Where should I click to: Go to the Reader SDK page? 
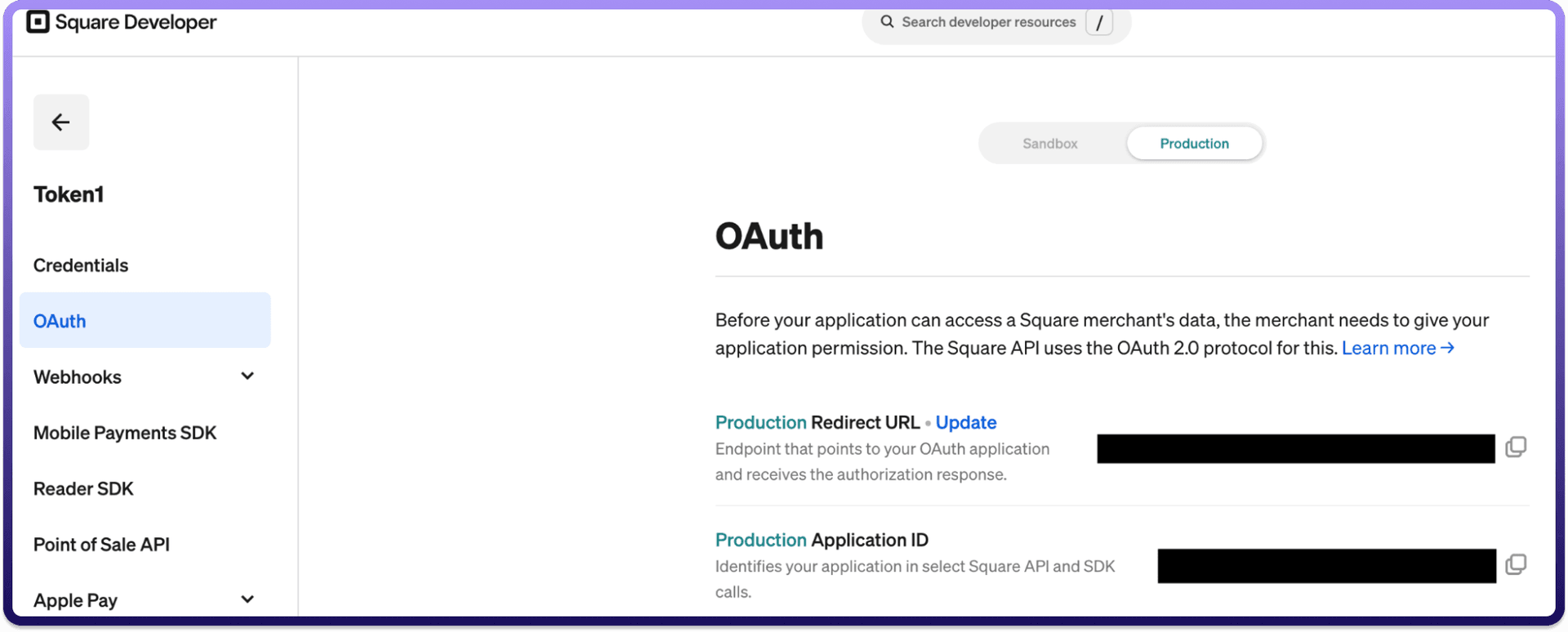coord(83,489)
